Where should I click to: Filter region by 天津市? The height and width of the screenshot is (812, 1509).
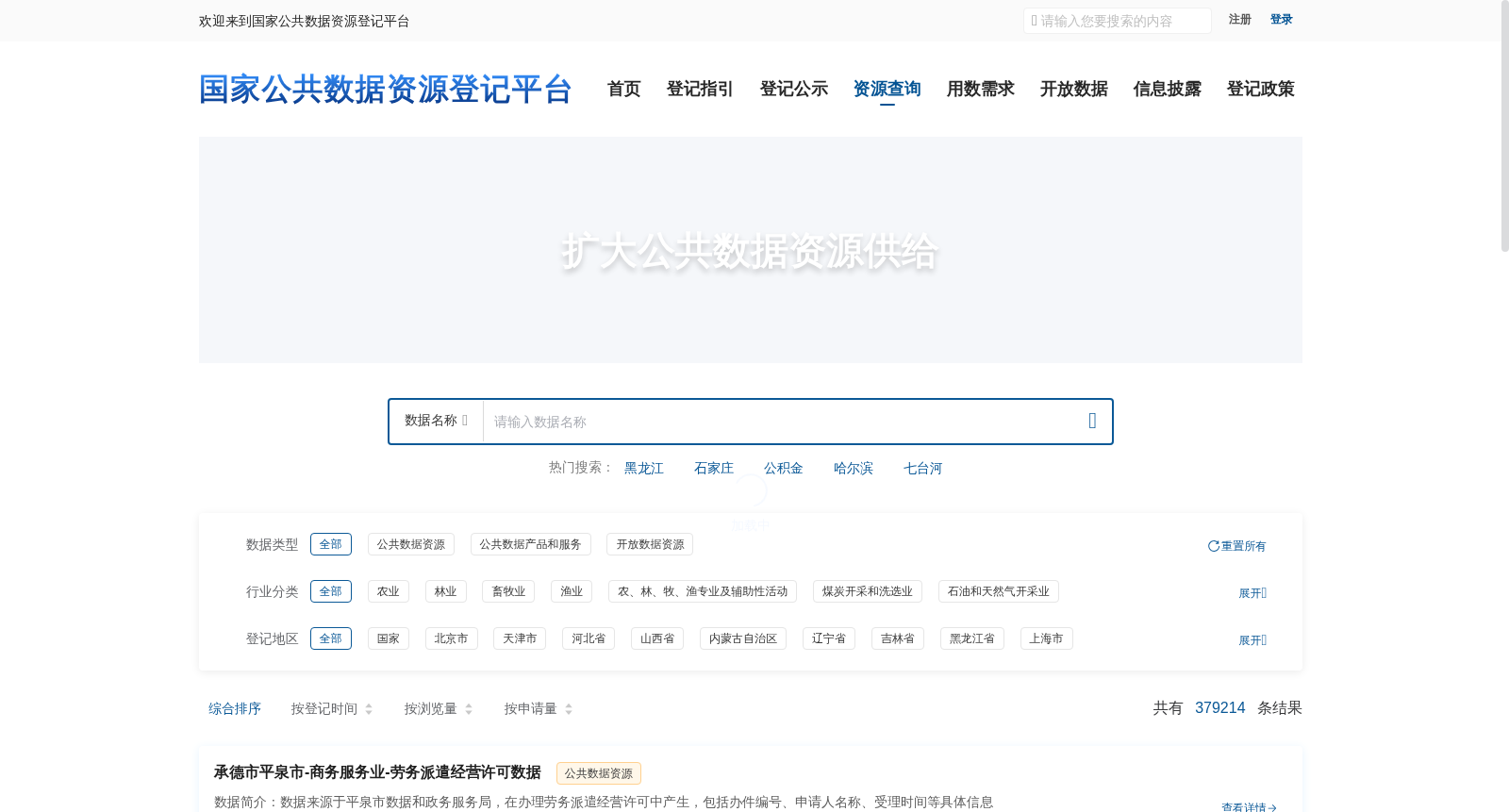coord(520,638)
